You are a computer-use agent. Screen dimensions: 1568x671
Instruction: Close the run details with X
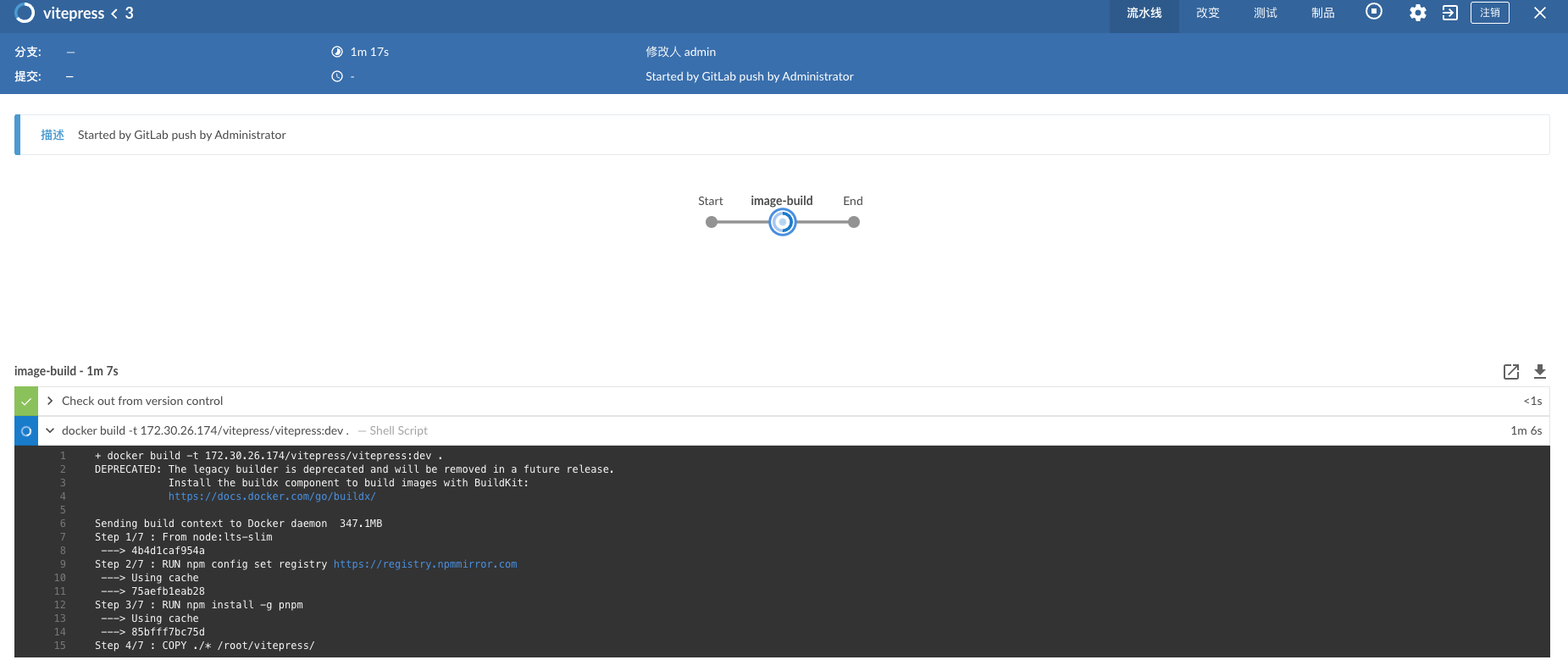pos(1539,13)
